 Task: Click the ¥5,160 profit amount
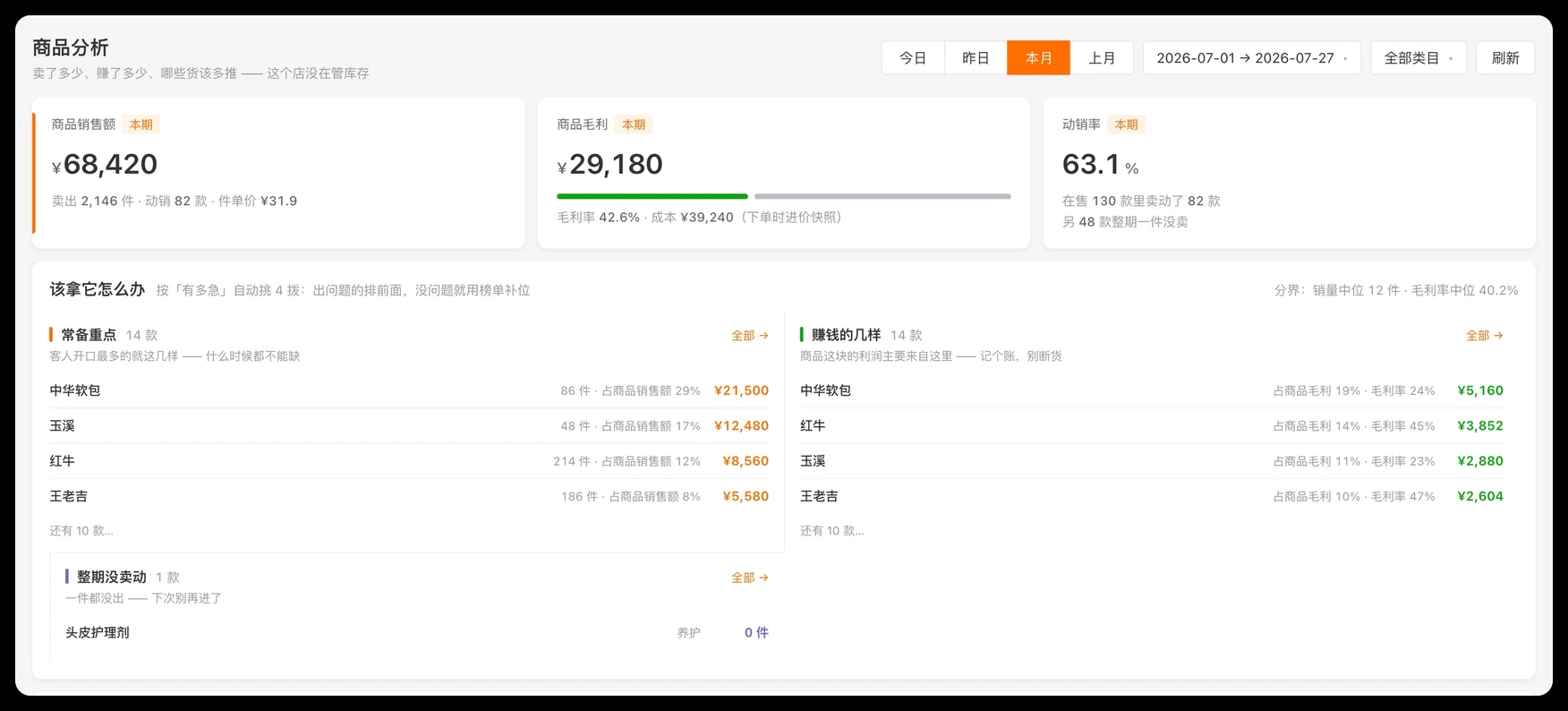click(x=1480, y=390)
